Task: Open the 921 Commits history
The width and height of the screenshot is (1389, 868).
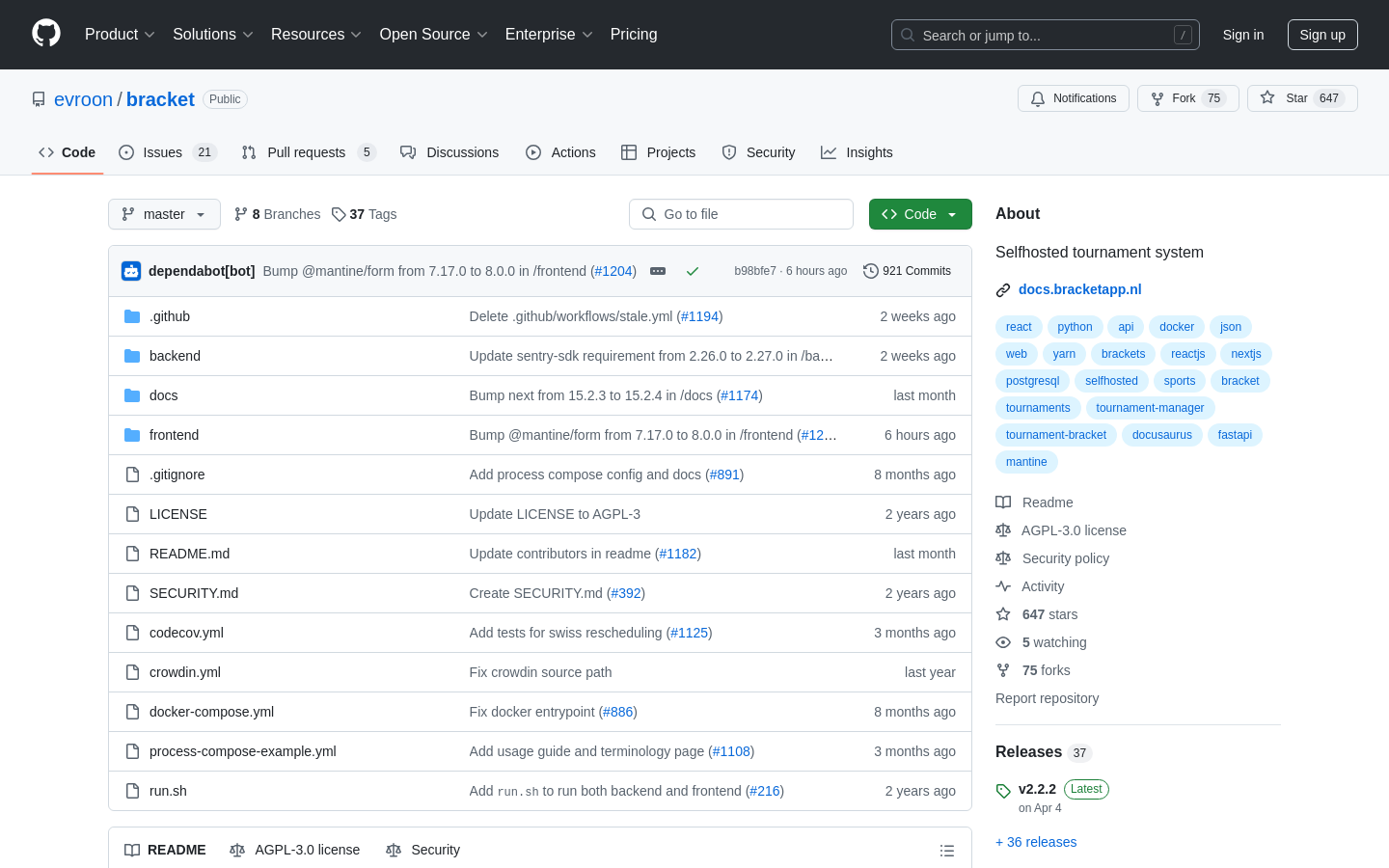Action: click(x=907, y=271)
